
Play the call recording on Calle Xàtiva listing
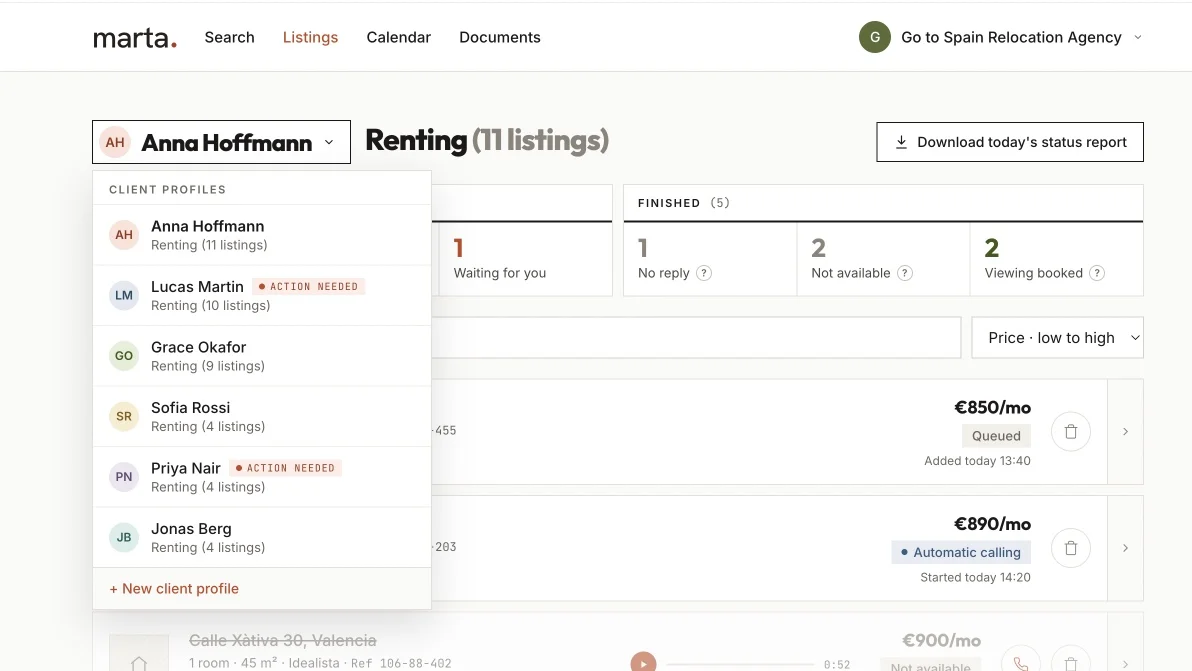[643, 663]
